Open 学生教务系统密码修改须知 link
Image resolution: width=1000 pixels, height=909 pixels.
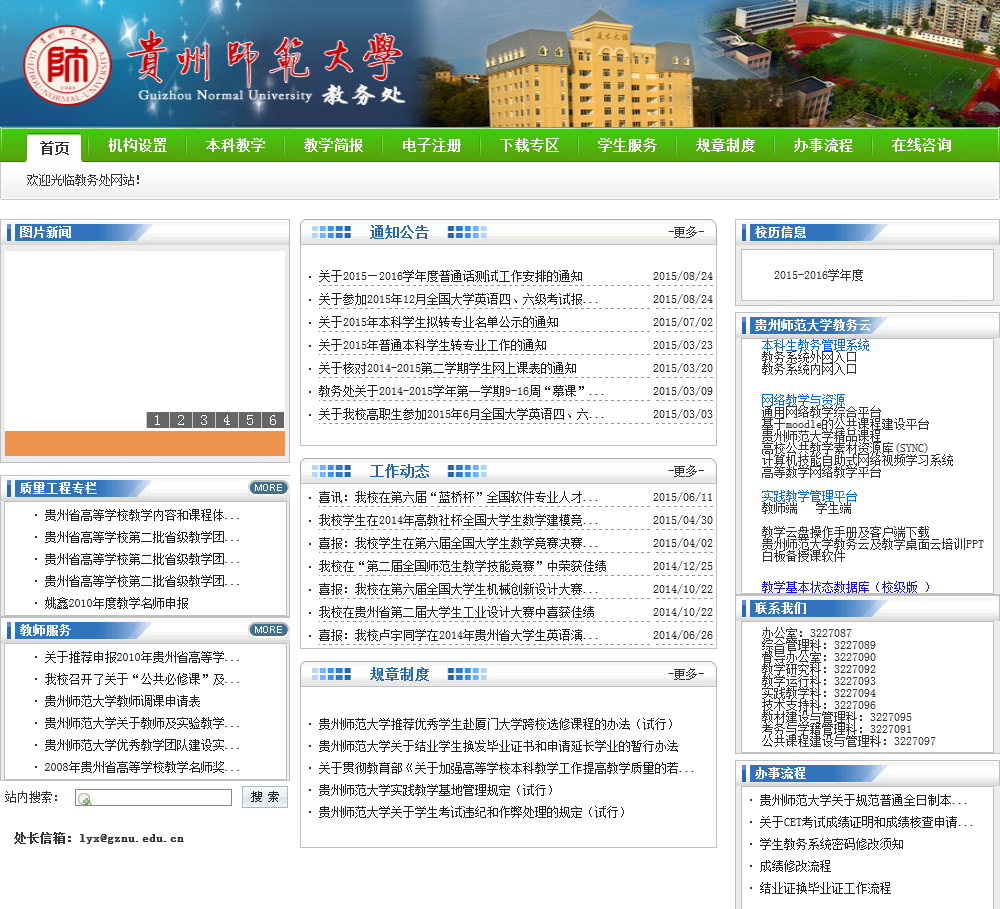tap(831, 844)
